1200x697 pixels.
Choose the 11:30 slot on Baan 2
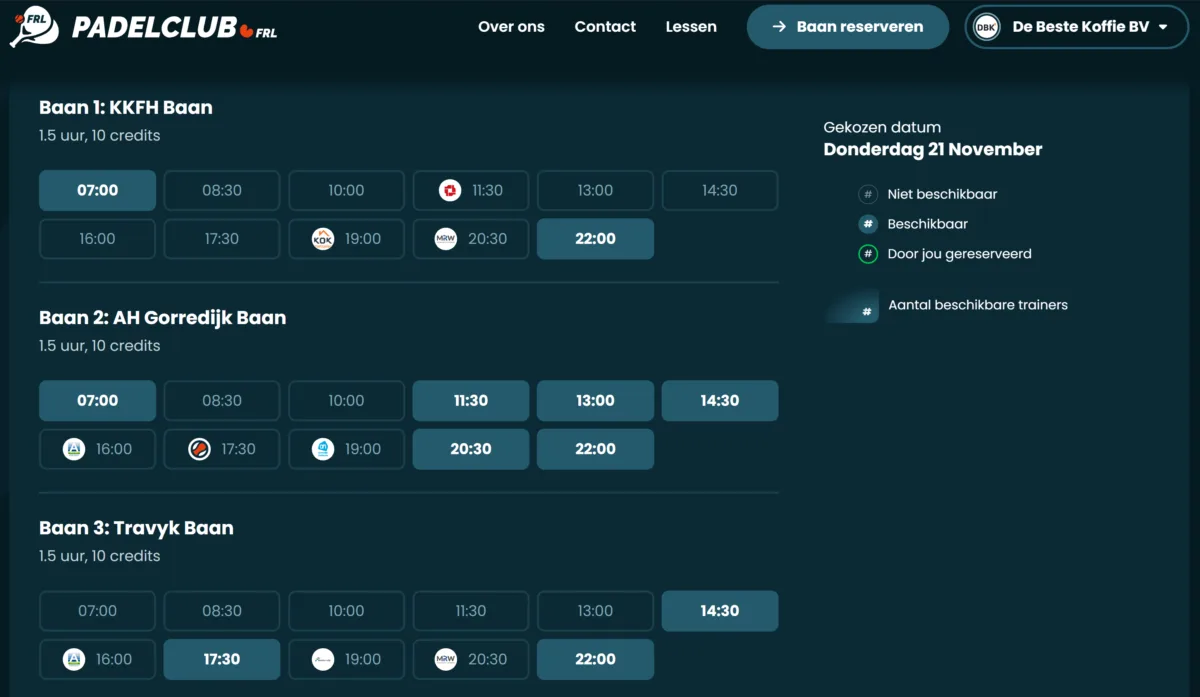[470, 400]
